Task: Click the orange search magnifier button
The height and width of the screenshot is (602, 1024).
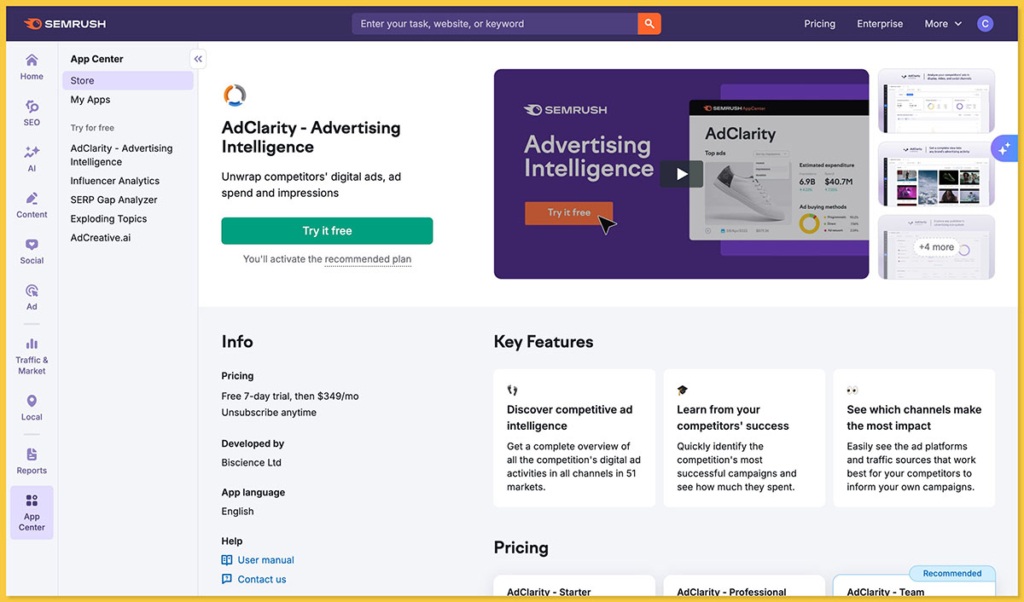Action: [x=648, y=22]
